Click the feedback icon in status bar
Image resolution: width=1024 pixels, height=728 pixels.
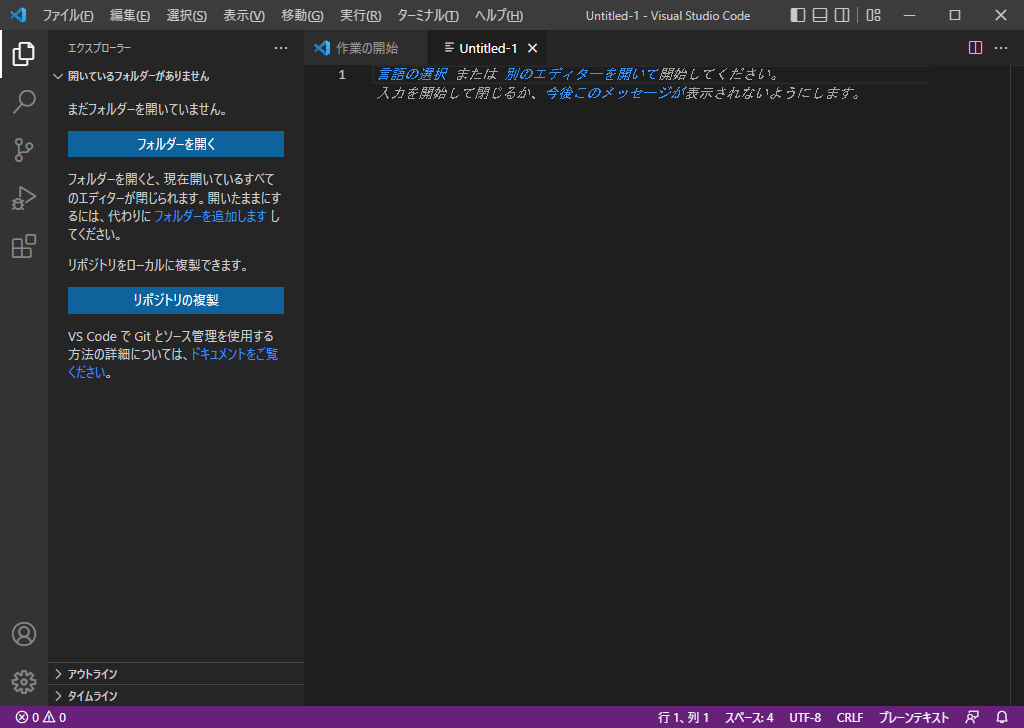point(972,717)
